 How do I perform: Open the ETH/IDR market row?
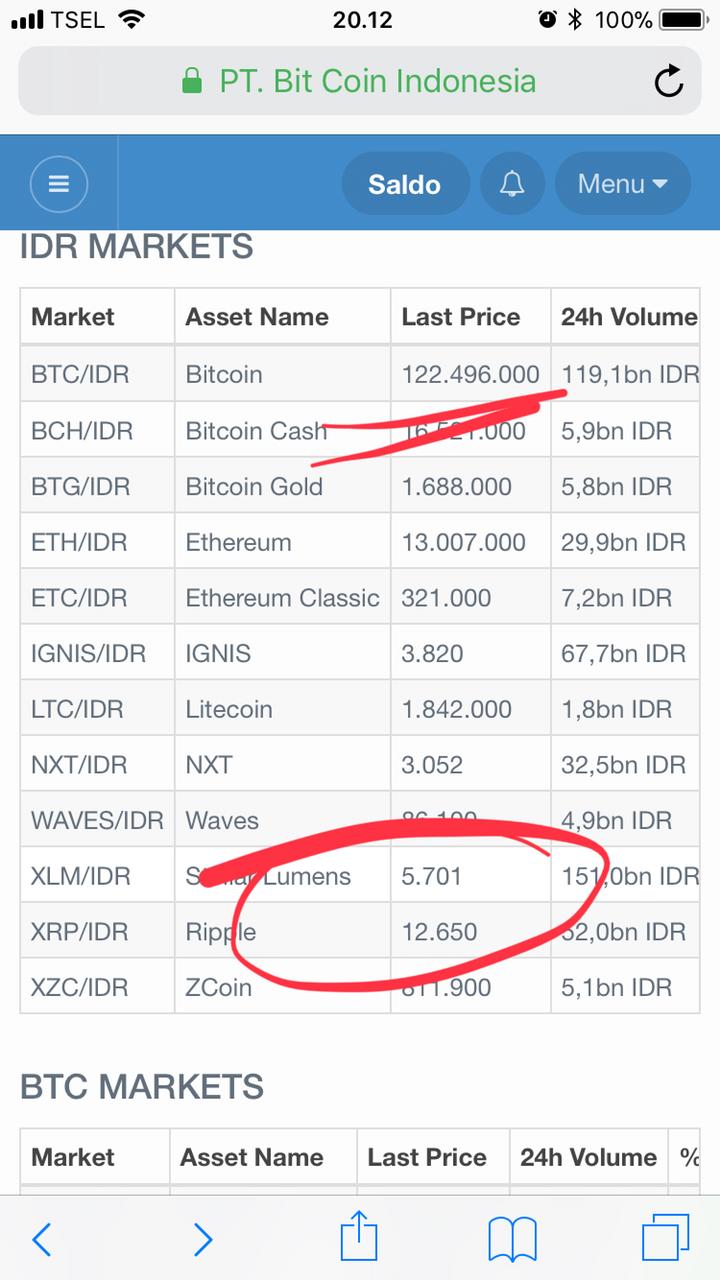click(x=80, y=543)
